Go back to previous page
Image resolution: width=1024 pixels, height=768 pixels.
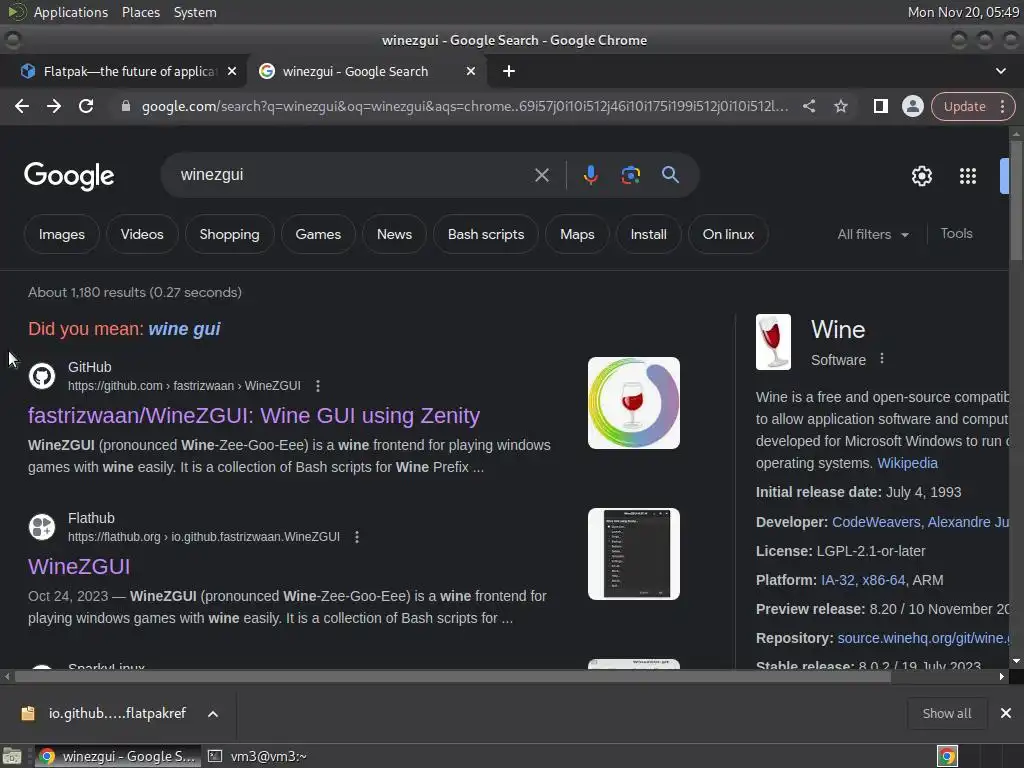coord(22,106)
